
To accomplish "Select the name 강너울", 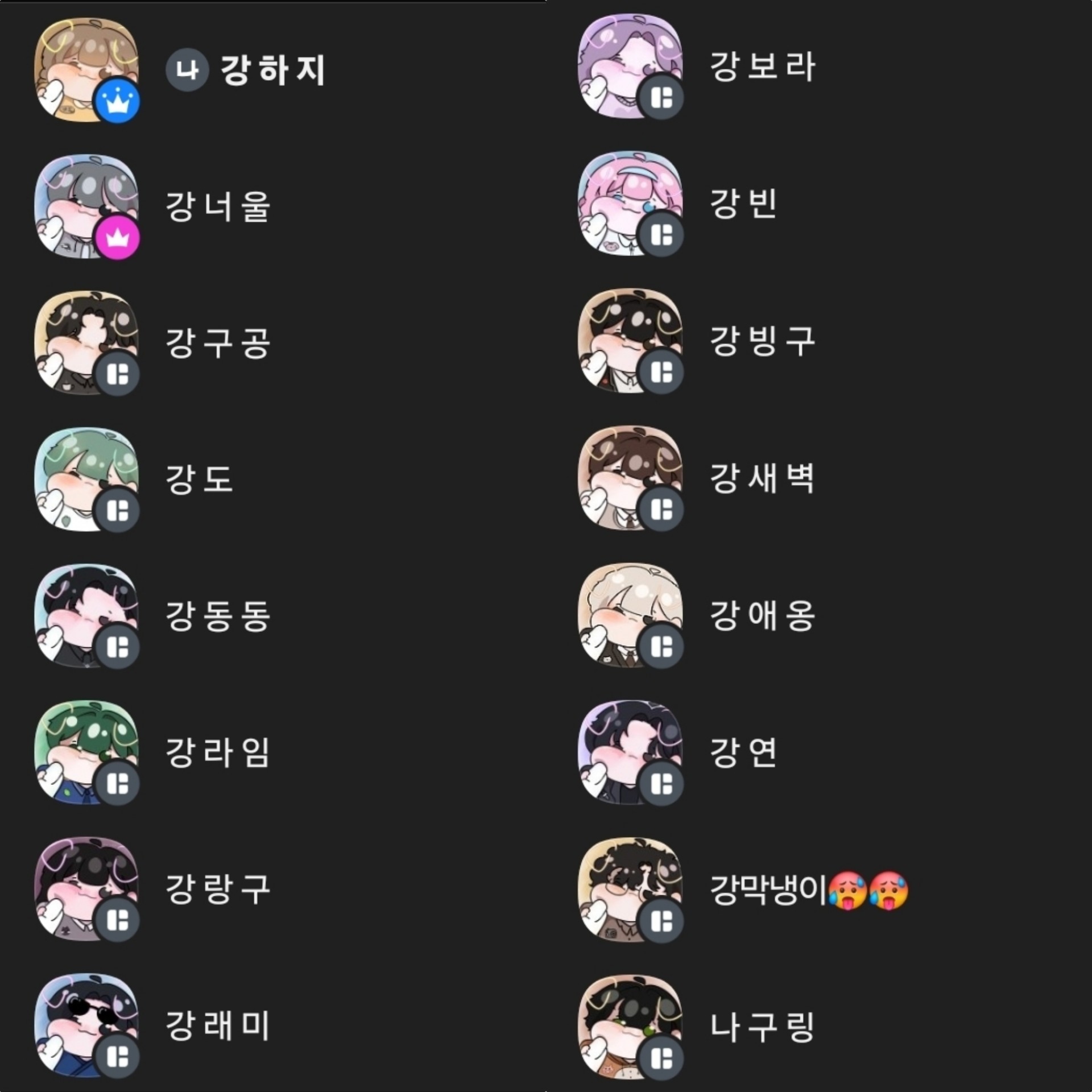I will coord(218,206).
